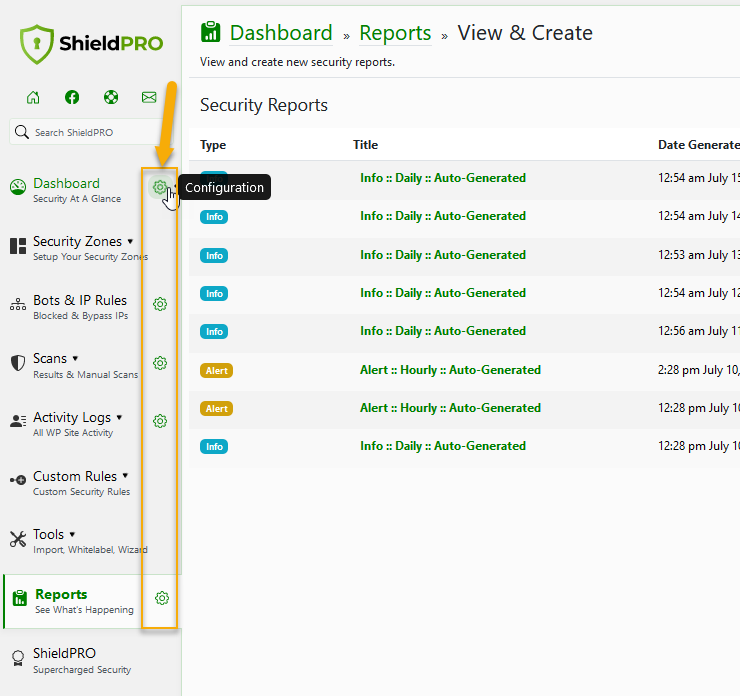Click the Scans shield icon
Screen dimensions: 740x696
pos(18,363)
